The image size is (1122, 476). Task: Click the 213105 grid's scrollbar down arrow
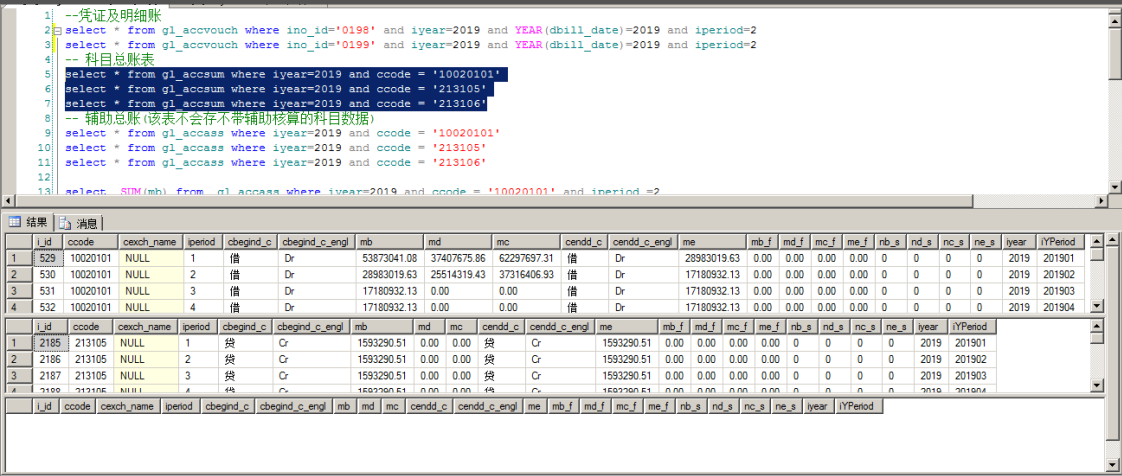point(1096,386)
